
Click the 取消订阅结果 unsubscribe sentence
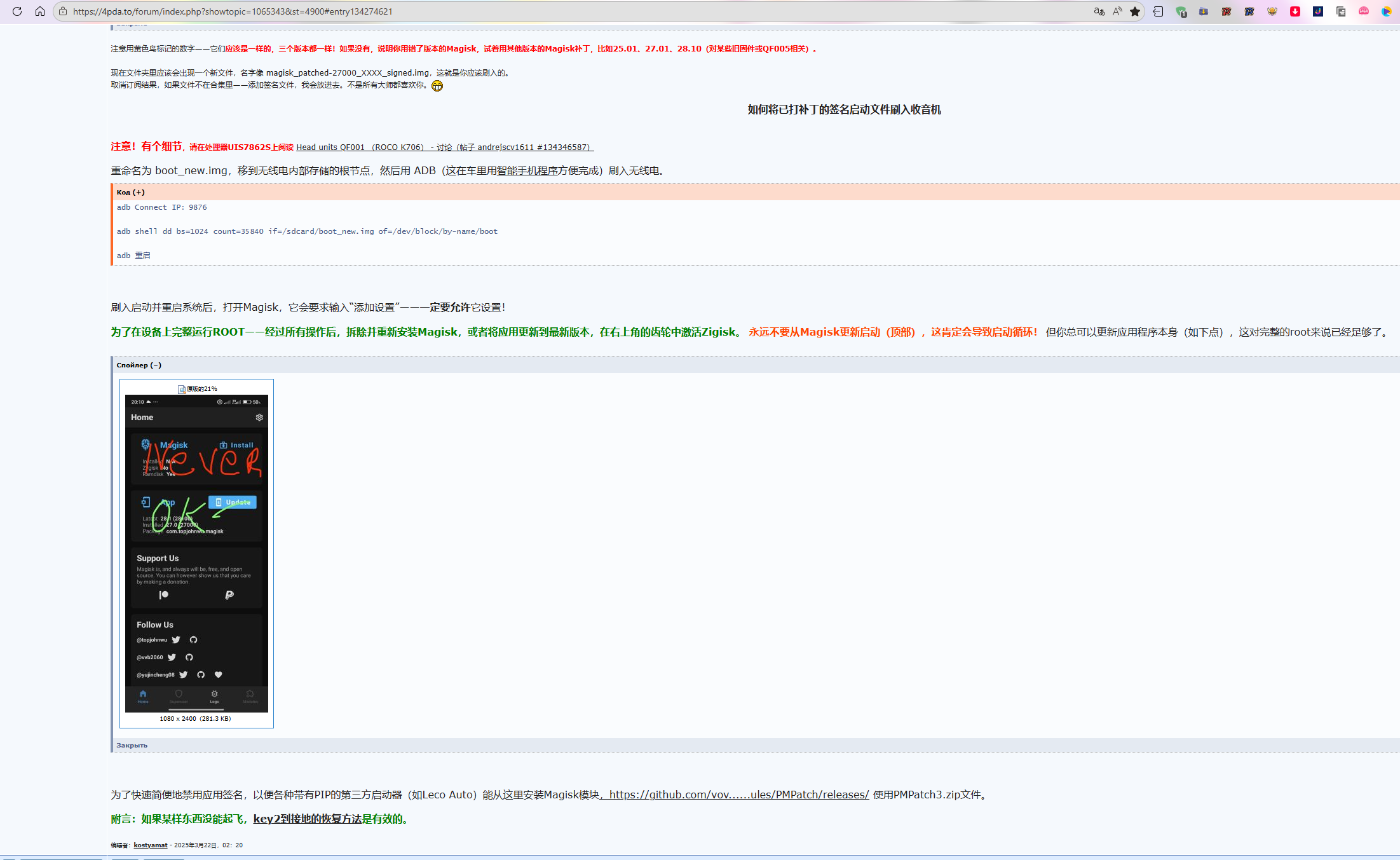(x=270, y=85)
